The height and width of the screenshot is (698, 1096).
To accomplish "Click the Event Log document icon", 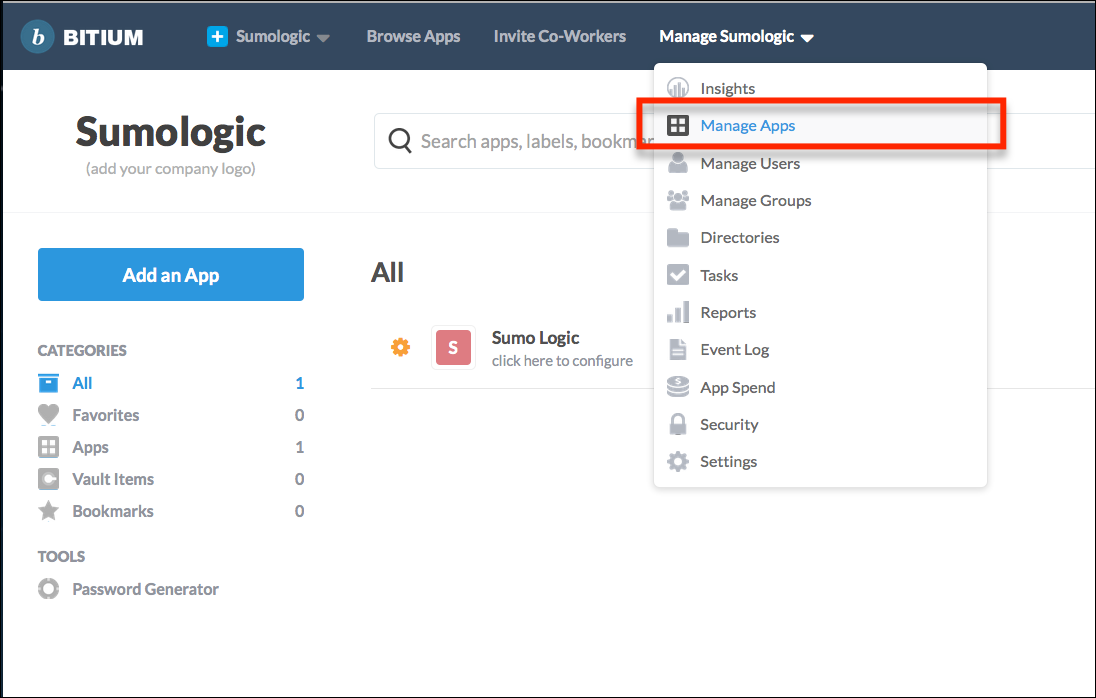I will point(678,349).
